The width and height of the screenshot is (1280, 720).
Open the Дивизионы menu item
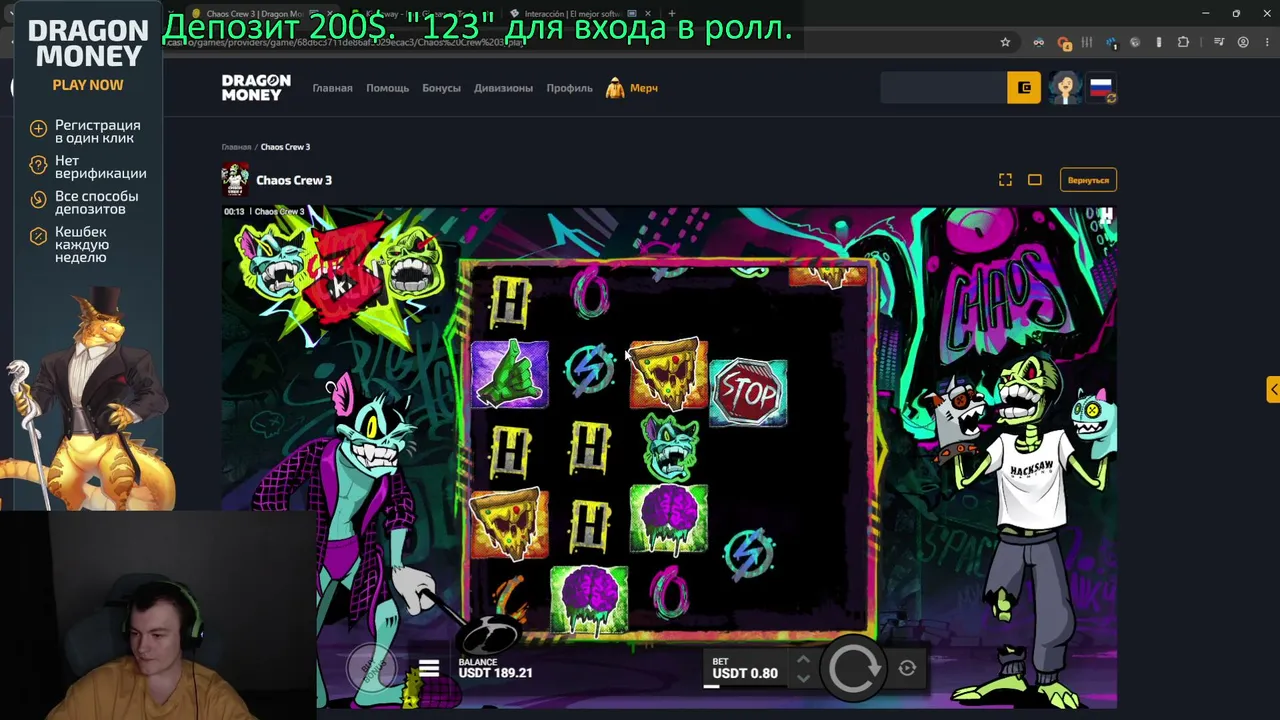click(x=503, y=88)
